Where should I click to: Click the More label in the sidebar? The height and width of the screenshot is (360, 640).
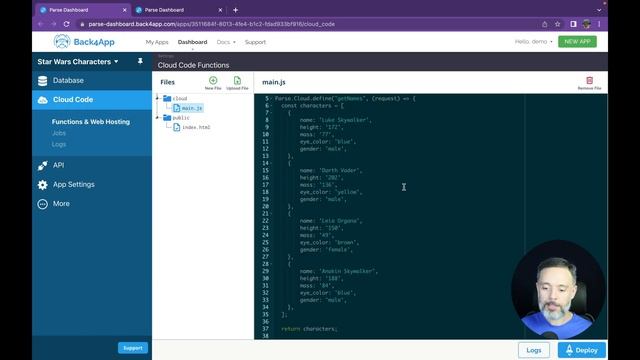coord(61,204)
